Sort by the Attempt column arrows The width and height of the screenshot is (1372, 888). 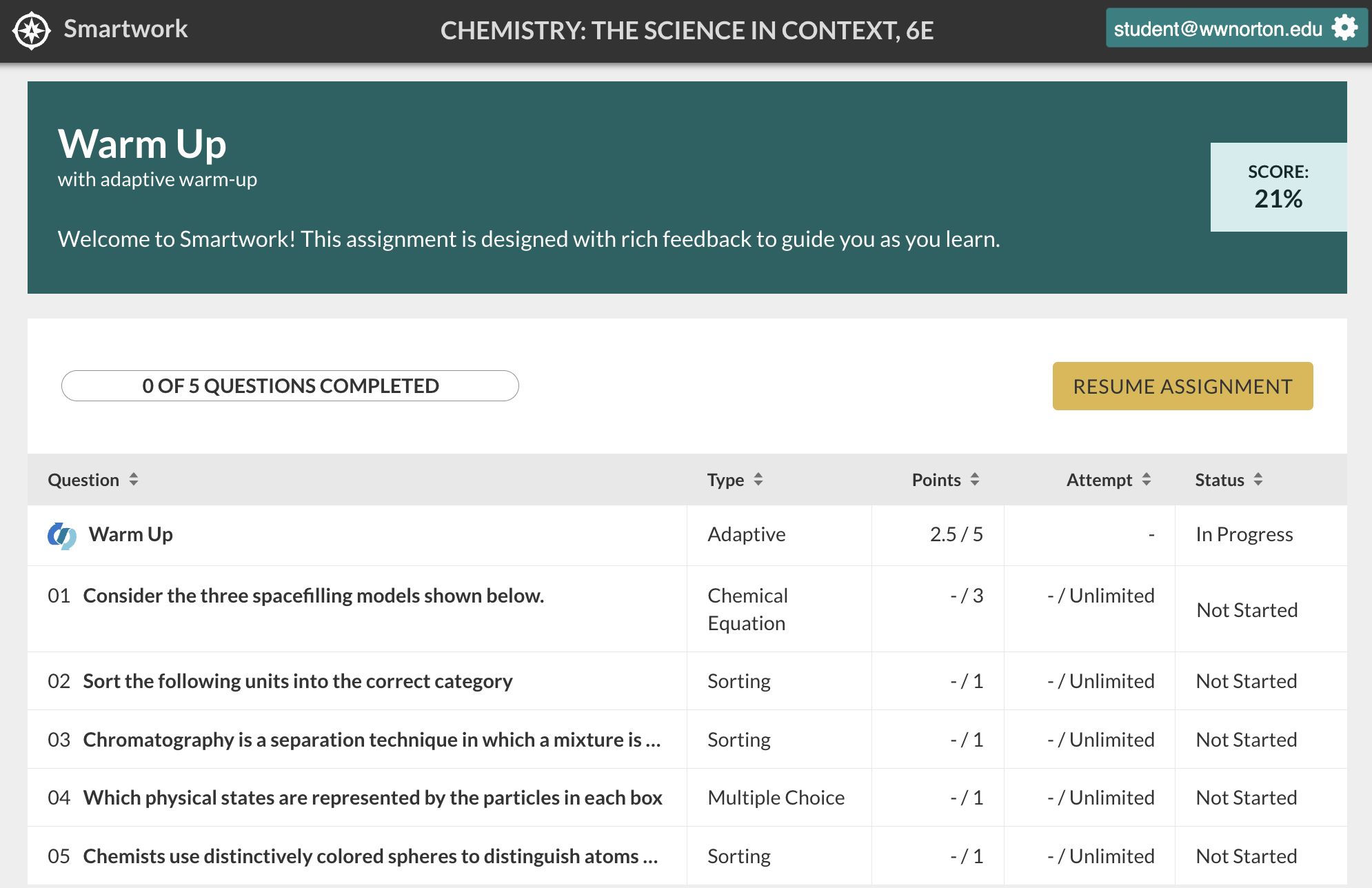[x=1147, y=479]
